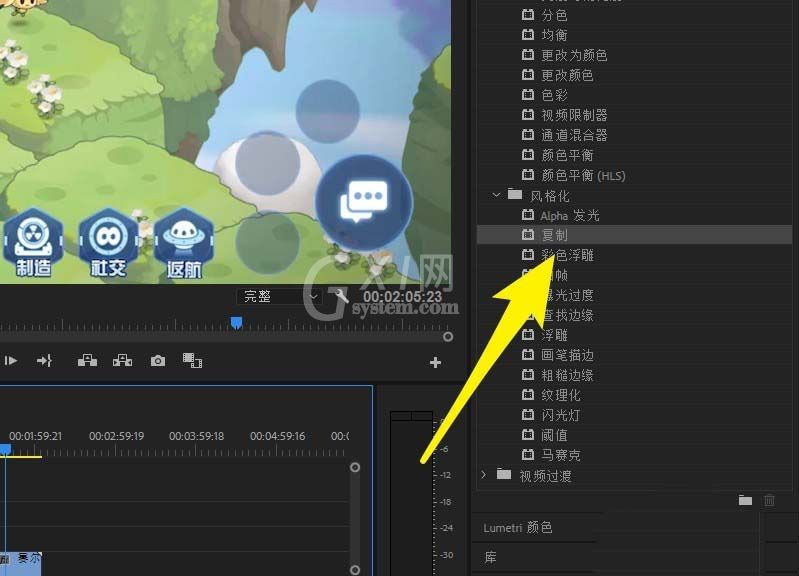Select the 均衡 effect
The width and height of the screenshot is (799, 576).
pos(554,35)
